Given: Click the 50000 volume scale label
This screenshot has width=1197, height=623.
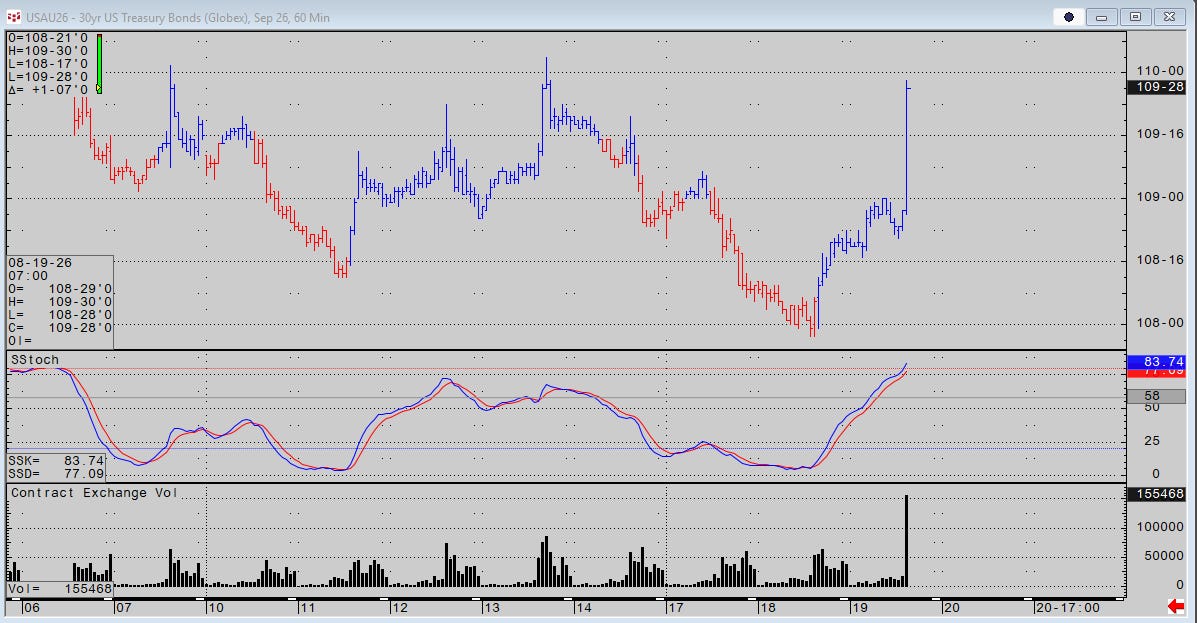Looking at the screenshot, I should [x=1163, y=556].
